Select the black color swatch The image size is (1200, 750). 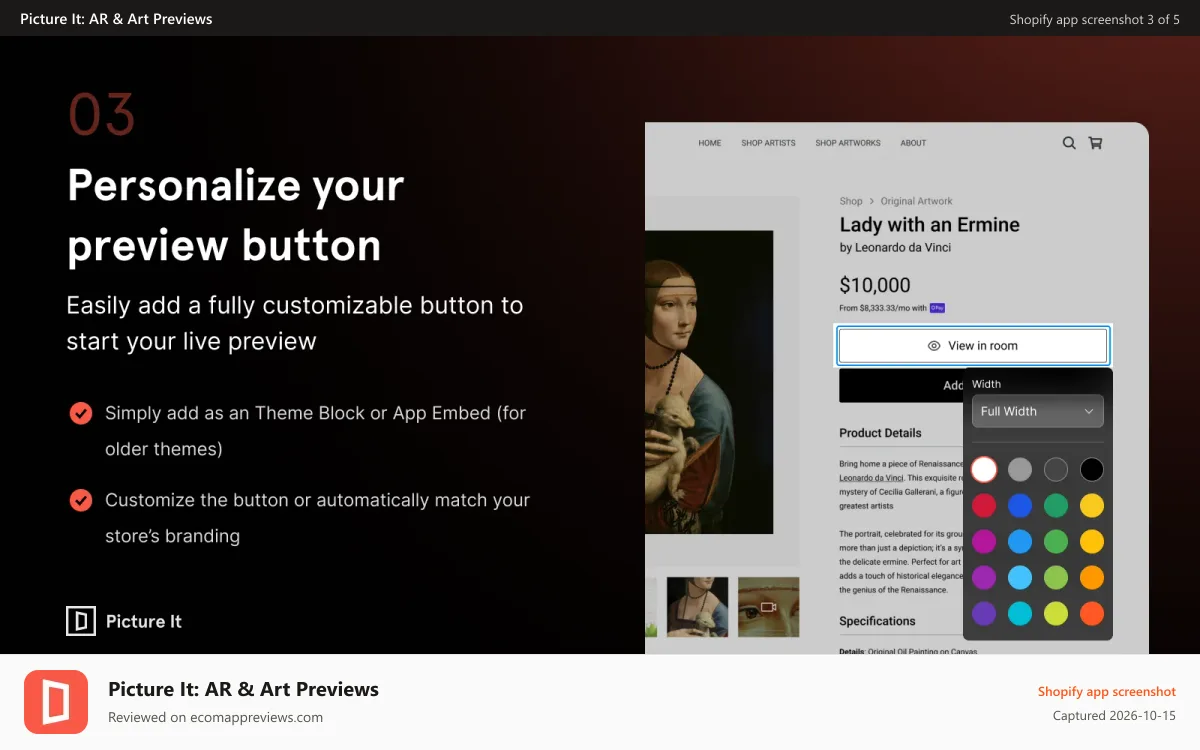click(x=1092, y=469)
